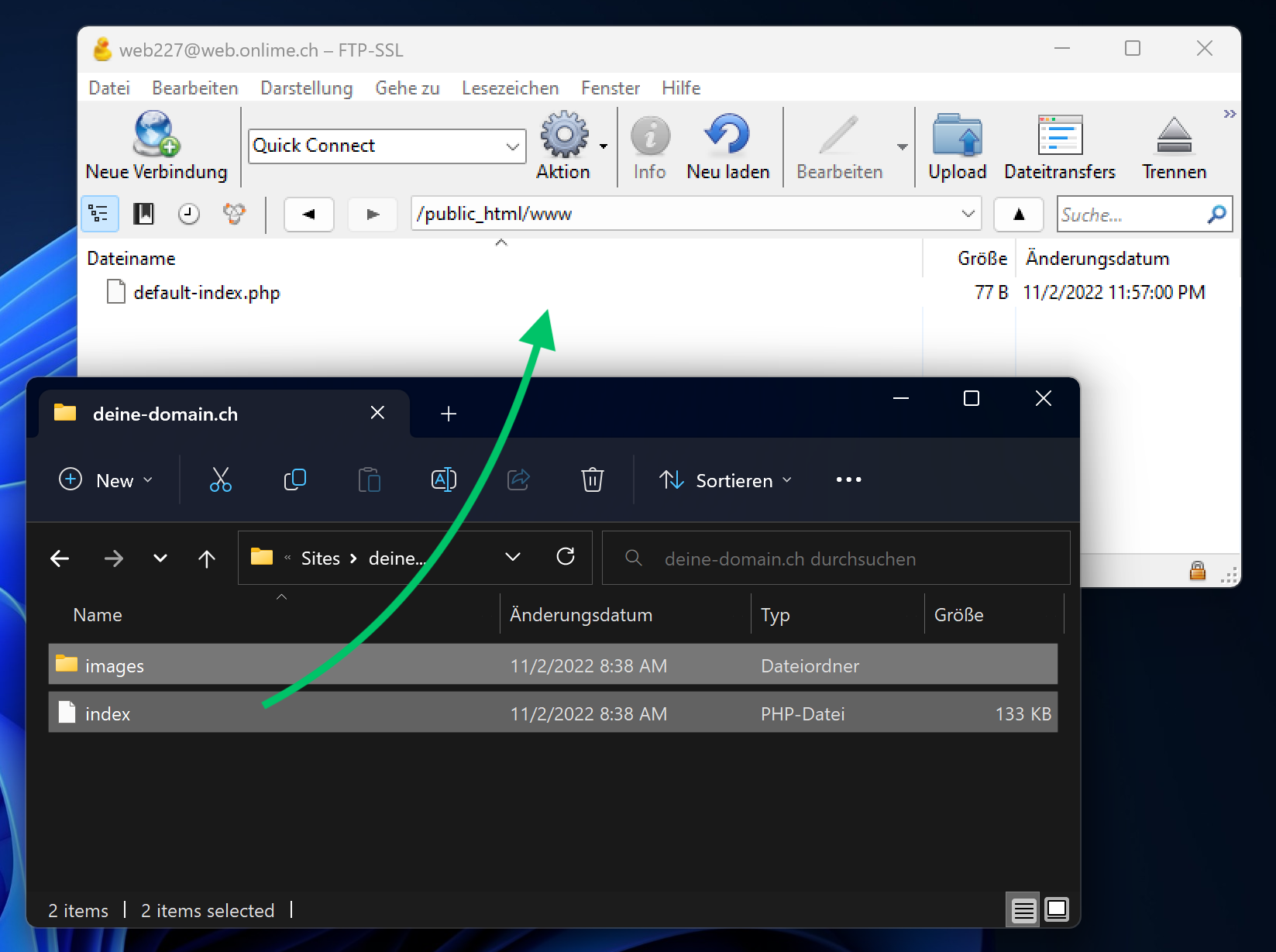Go back in File Explorer
Image resolution: width=1276 pixels, height=952 pixels.
point(60,558)
